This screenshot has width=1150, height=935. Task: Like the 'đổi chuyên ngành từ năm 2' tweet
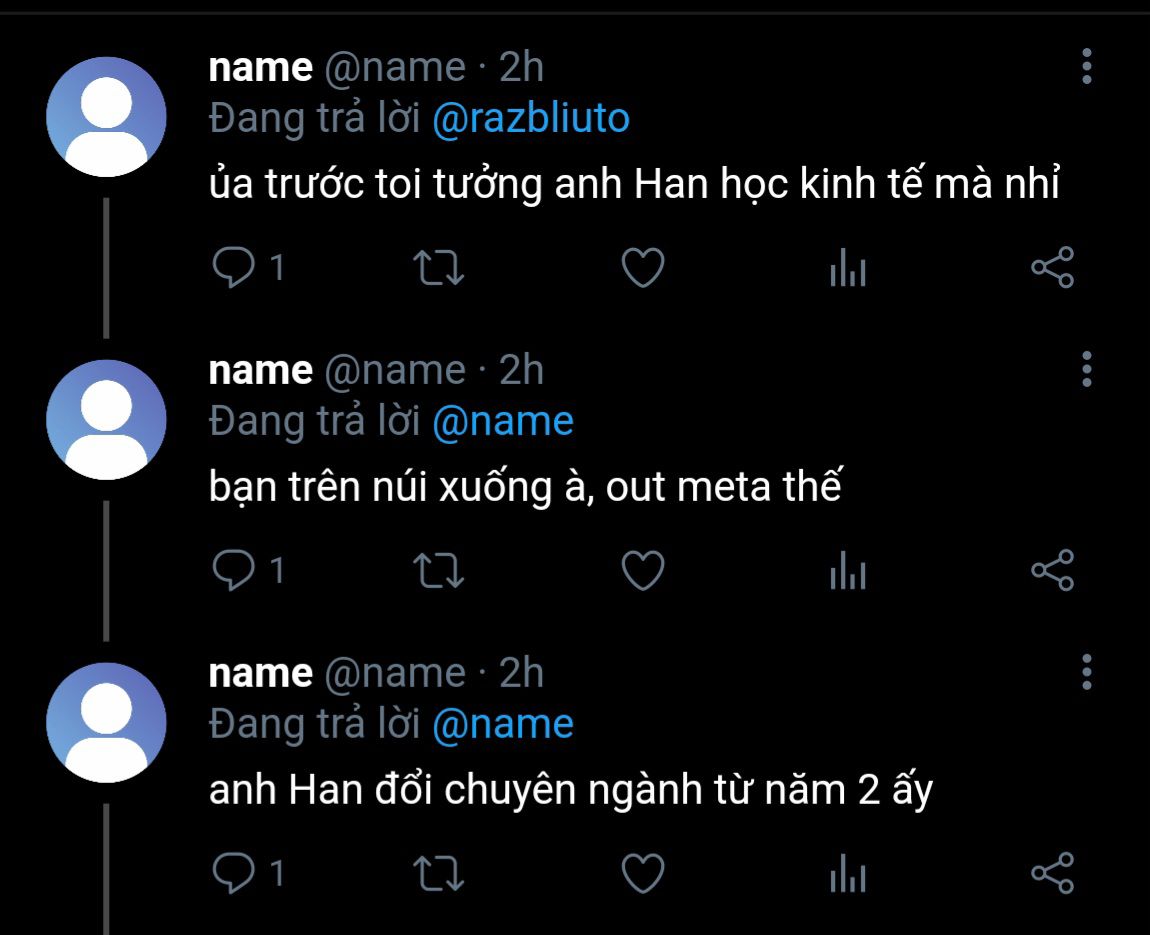click(x=643, y=873)
